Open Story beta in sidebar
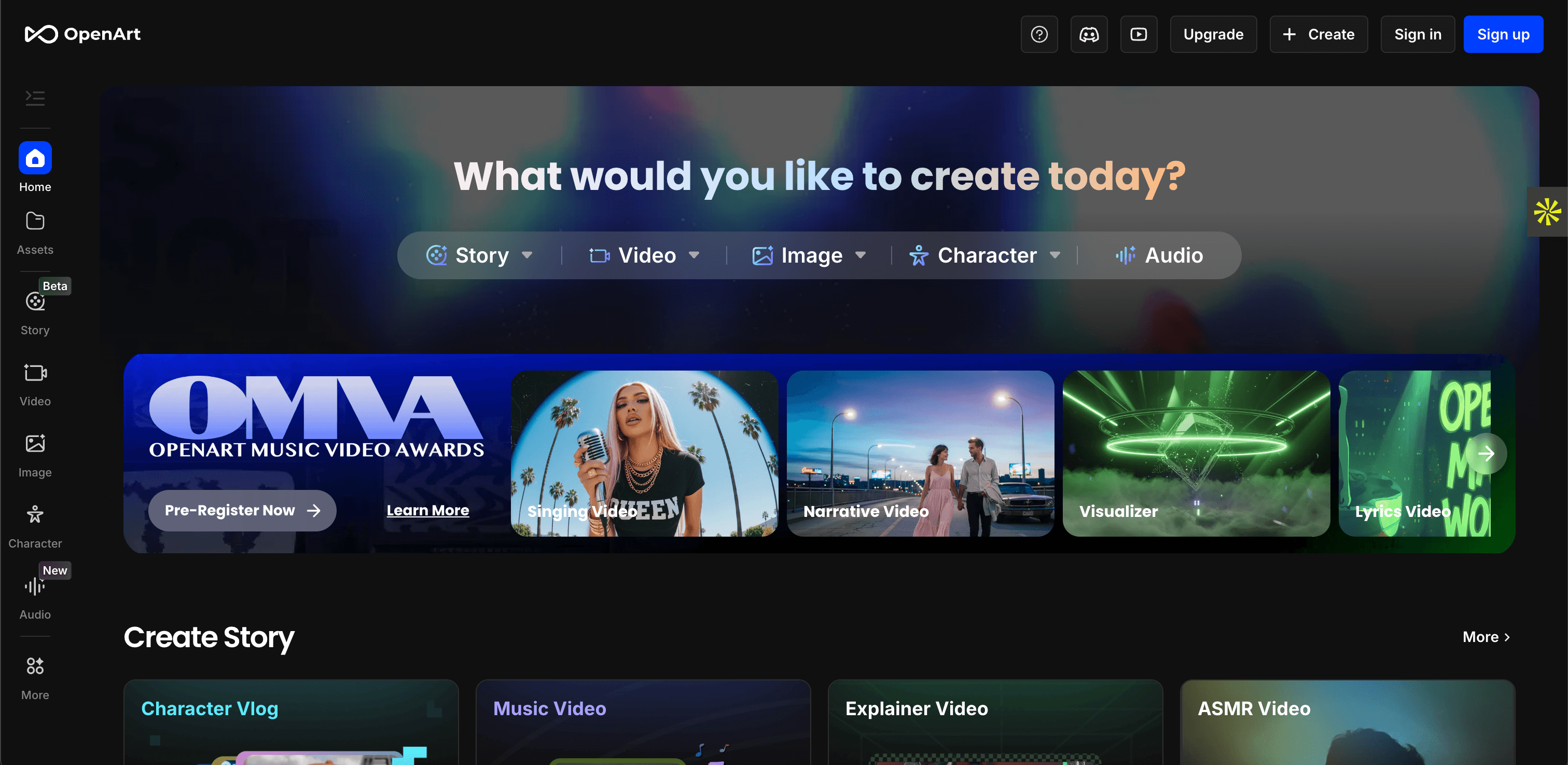 [x=35, y=312]
